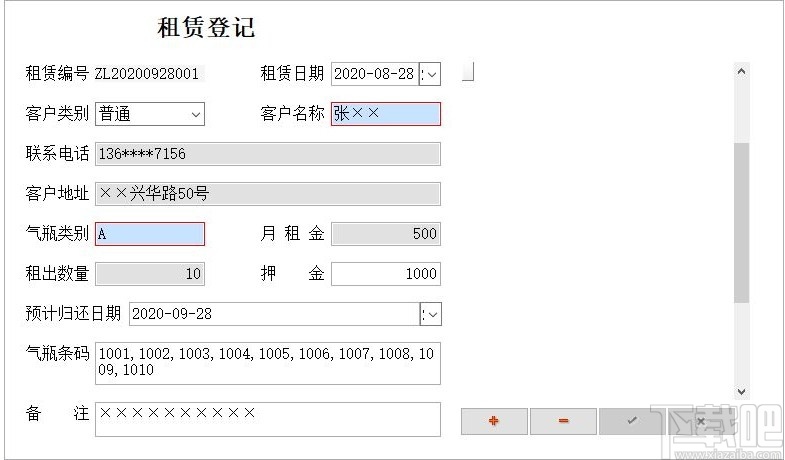Click the 租赁编号 value ZL20200928001
The image size is (785, 460).
click(x=147, y=74)
